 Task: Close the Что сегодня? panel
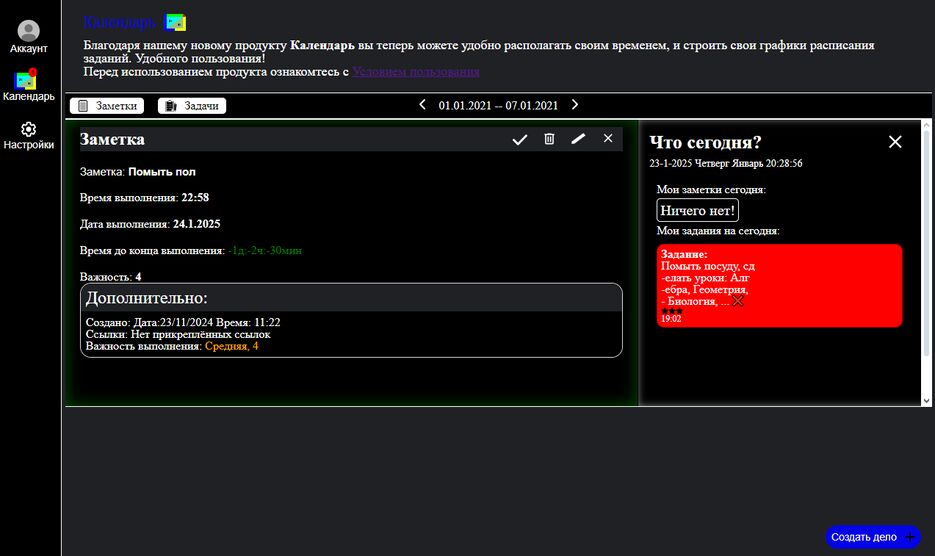point(895,142)
